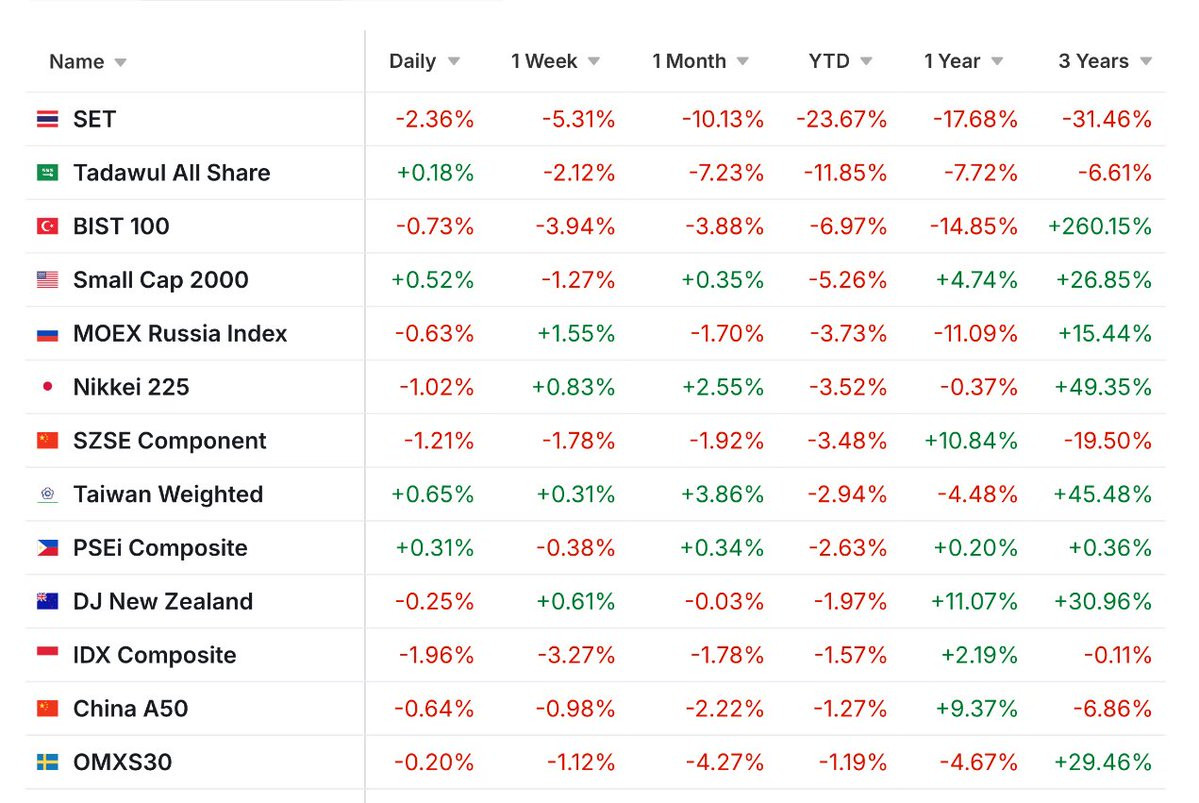Click BIST 100's +260.15% three-year value
This screenshot has width=1199, height=803.
(x=1100, y=226)
